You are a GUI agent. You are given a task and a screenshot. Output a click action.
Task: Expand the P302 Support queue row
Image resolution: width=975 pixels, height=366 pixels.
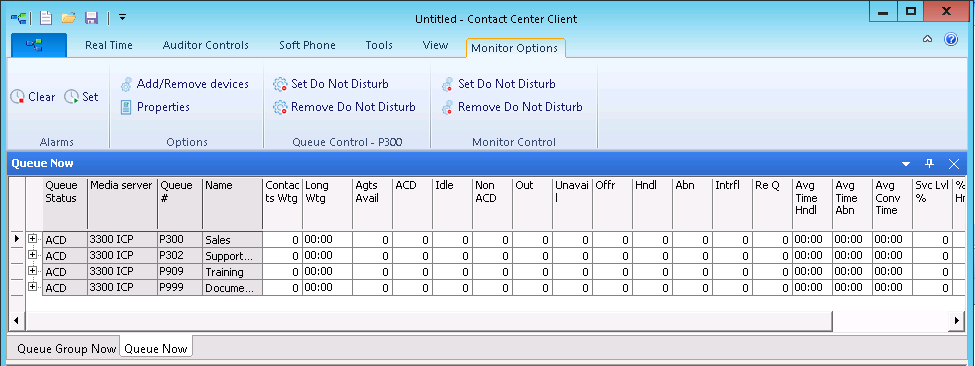pyautogui.click(x=33, y=255)
